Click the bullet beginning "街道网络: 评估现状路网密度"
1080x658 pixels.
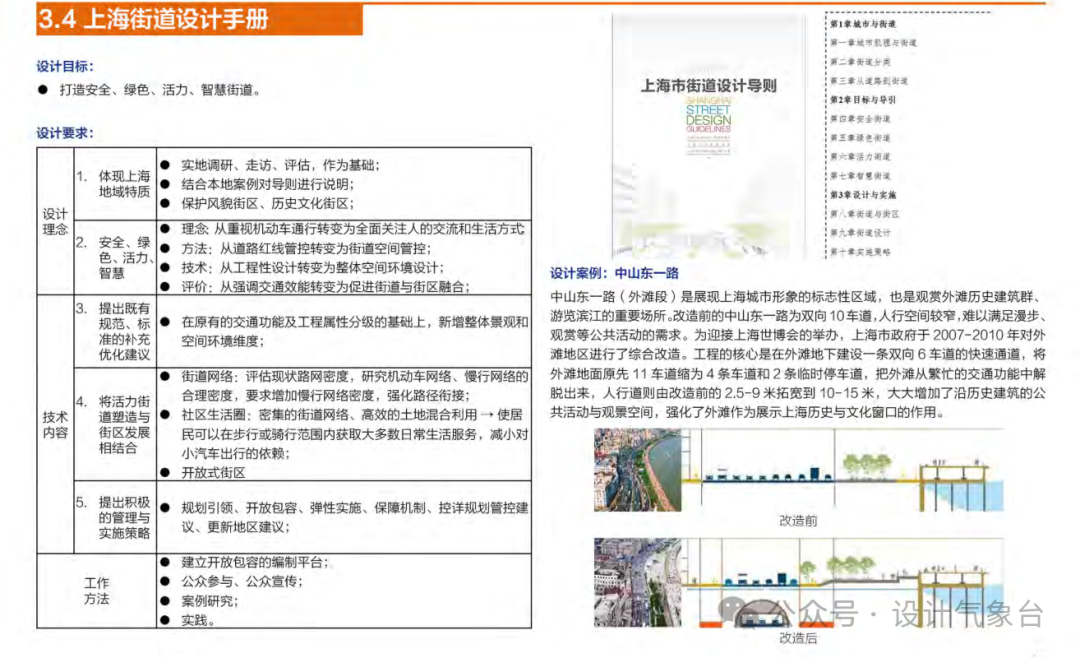coord(355,386)
